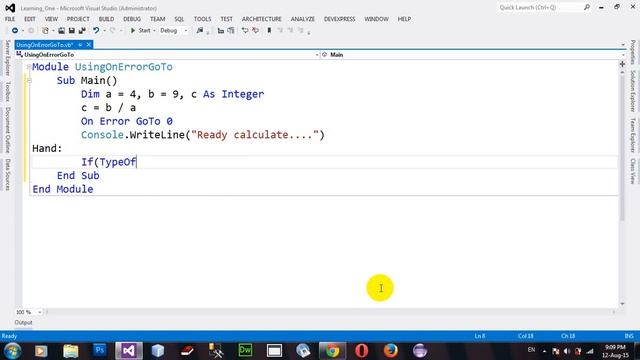Open Photoshop from the taskbar
This screenshot has width=640, height=360.
click(x=100, y=351)
